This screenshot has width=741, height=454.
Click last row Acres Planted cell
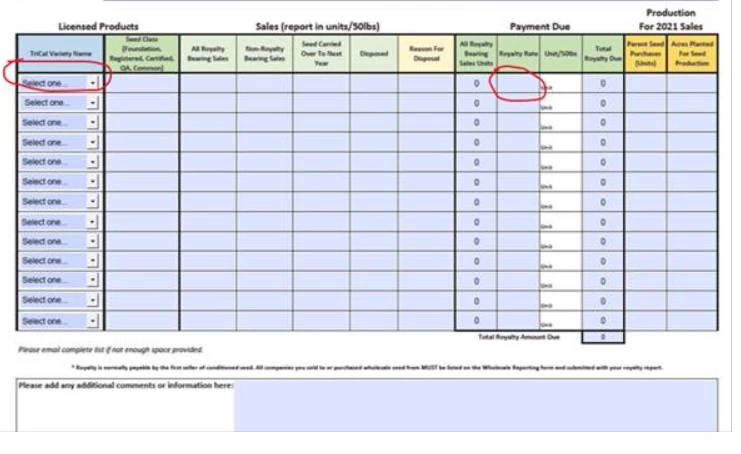click(x=692, y=321)
